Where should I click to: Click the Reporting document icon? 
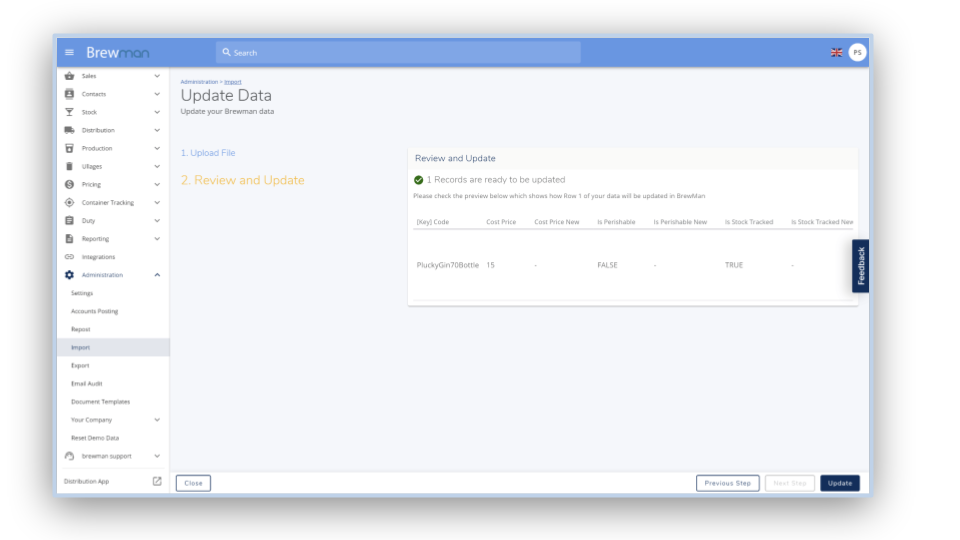pos(69,238)
